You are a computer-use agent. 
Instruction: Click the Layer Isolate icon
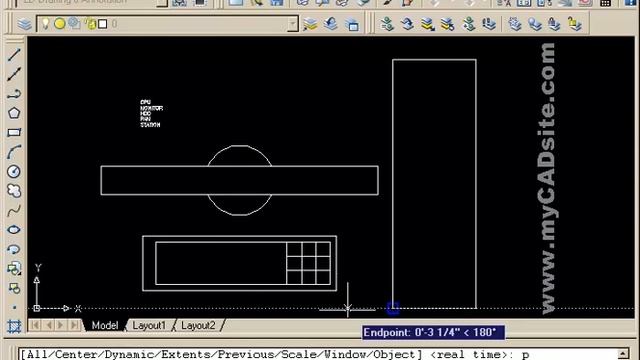427,24
